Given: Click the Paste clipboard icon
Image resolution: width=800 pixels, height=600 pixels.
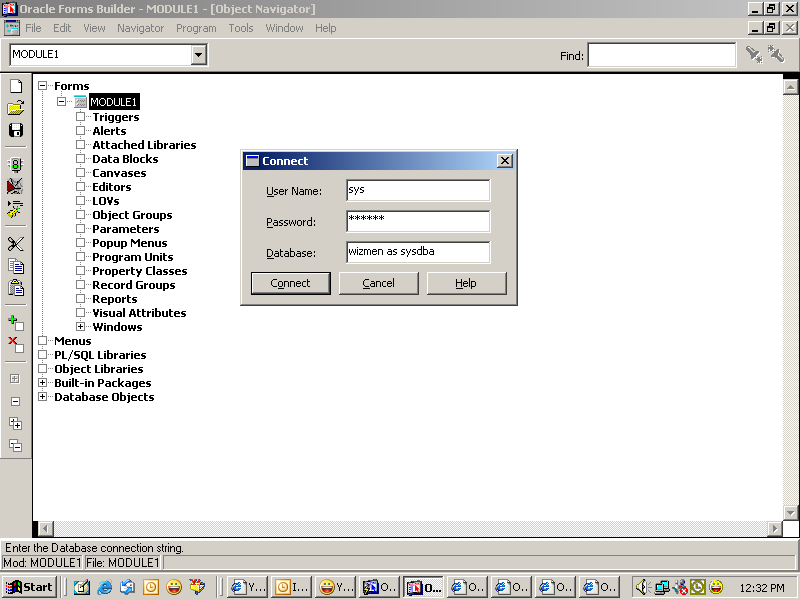Looking at the screenshot, I should (16, 288).
